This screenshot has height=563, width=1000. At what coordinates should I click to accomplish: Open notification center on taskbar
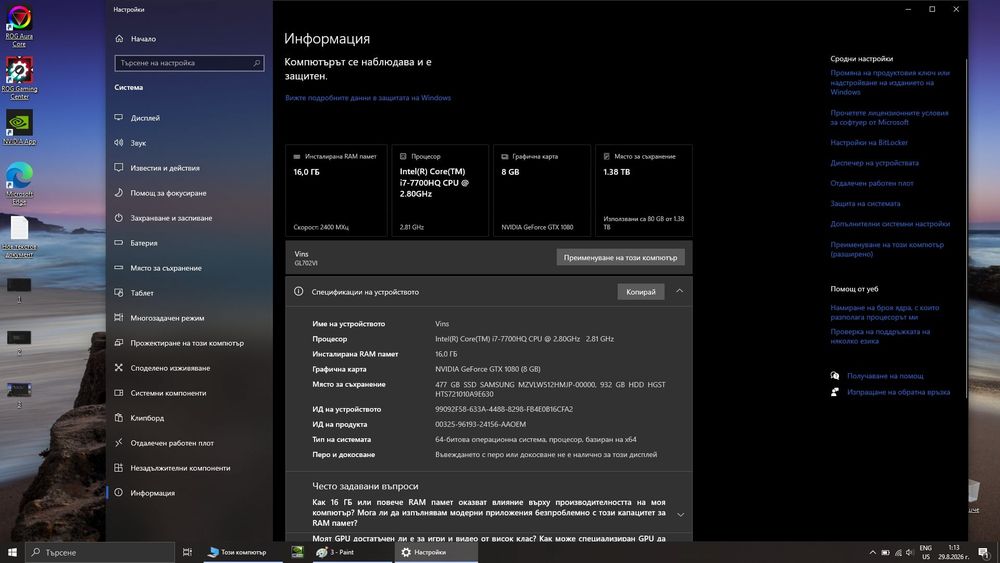[x=984, y=553]
